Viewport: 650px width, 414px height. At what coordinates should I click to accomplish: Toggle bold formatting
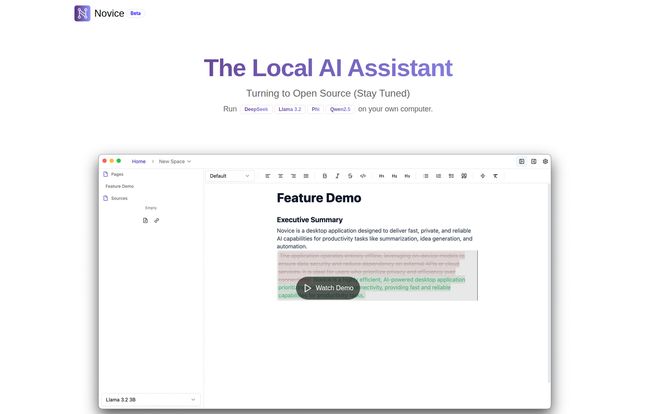tap(325, 176)
